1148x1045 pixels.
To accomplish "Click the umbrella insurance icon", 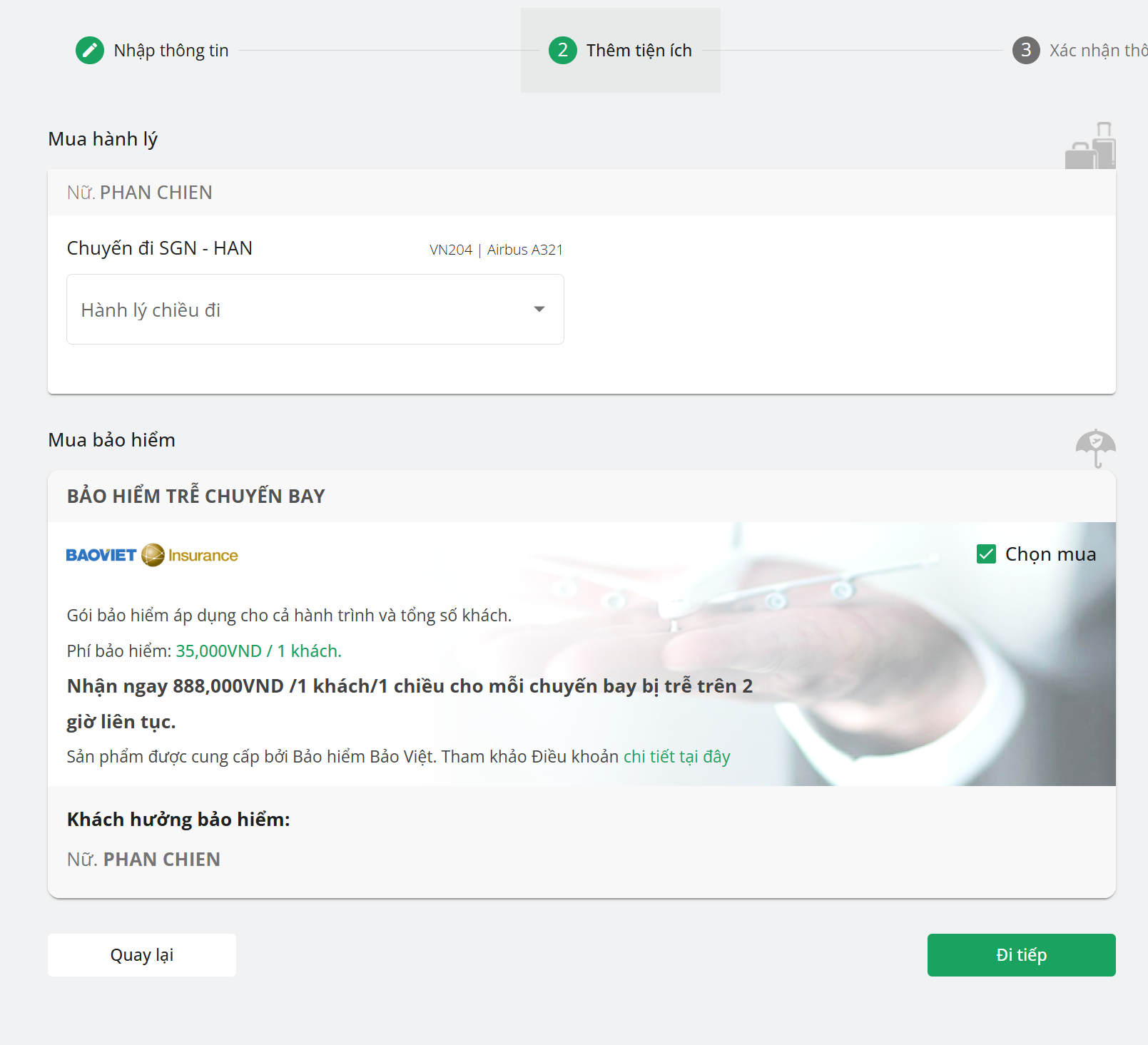I will point(1095,447).
